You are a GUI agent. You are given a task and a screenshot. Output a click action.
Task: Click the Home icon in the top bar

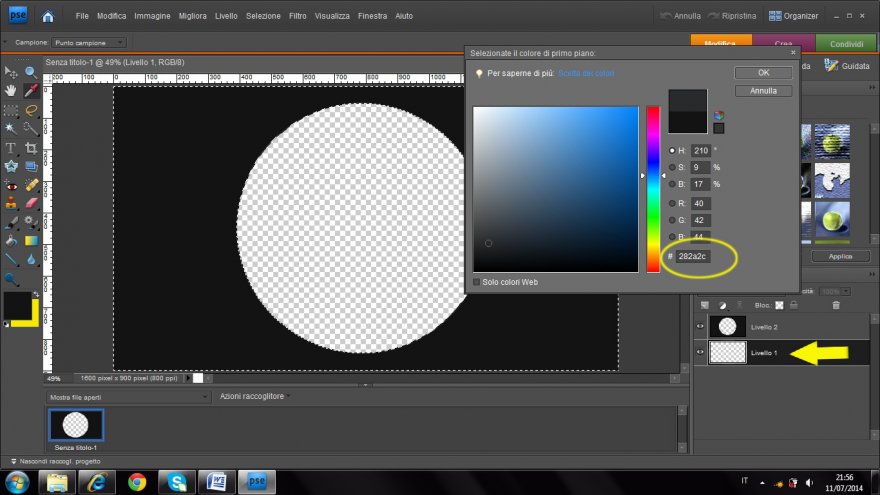[x=49, y=16]
